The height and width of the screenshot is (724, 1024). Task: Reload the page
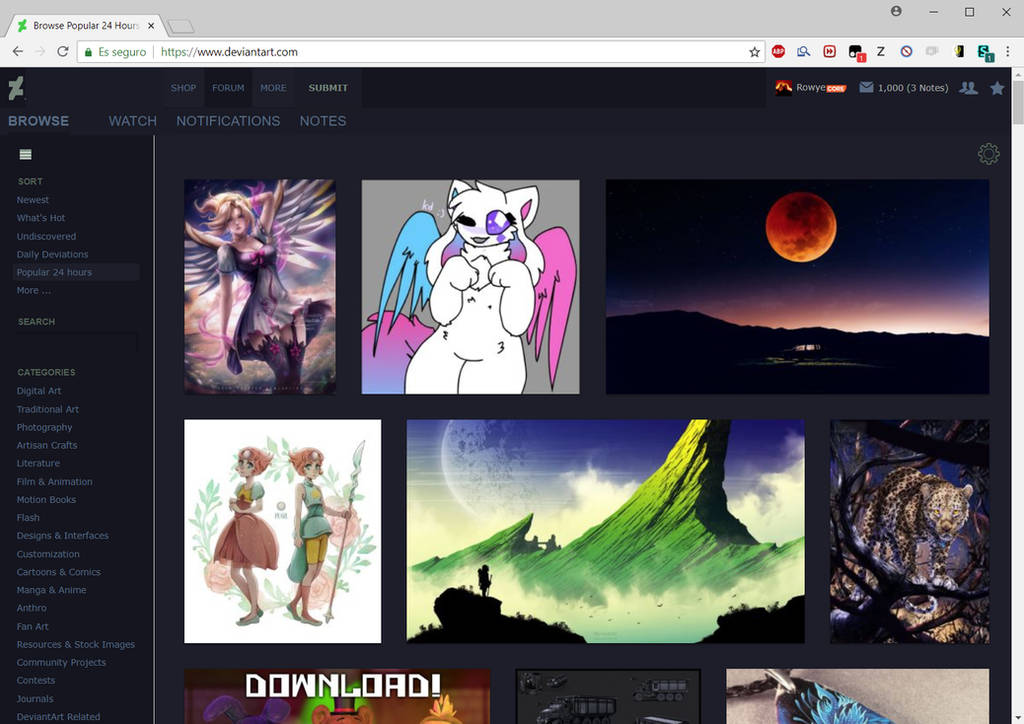coord(63,52)
